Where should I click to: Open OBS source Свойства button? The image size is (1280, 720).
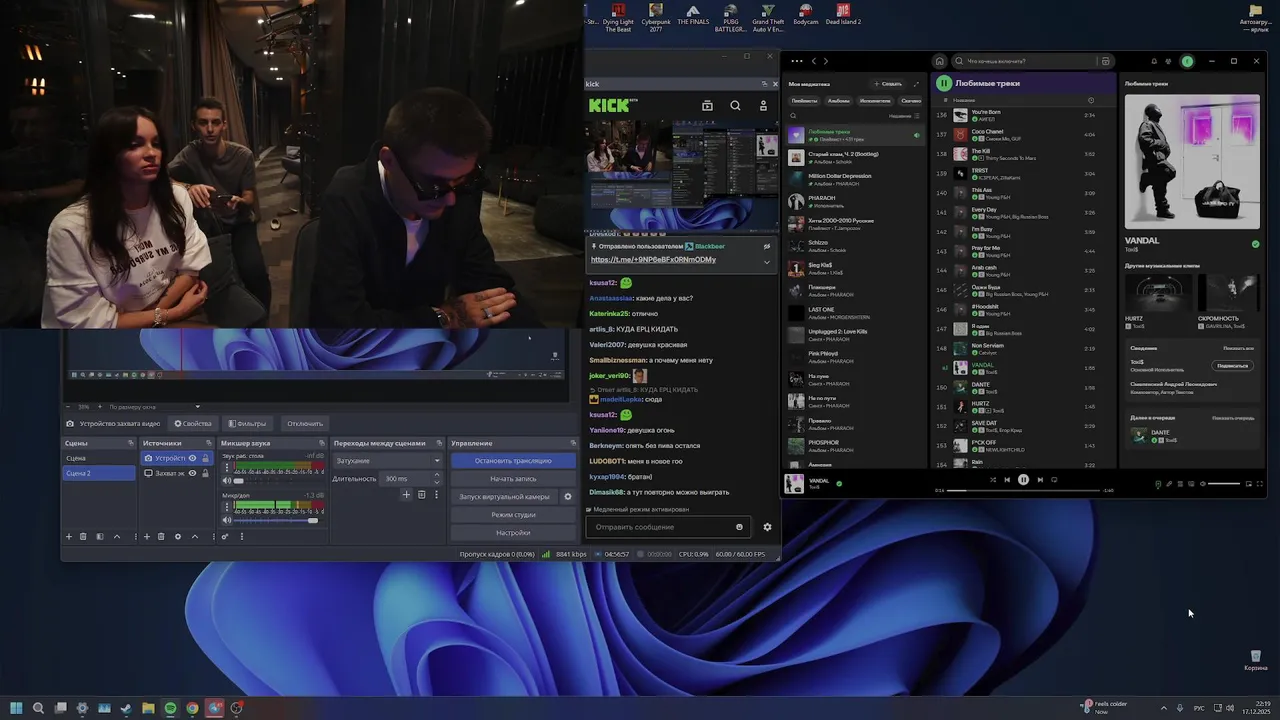pyautogui.click(x=191, y=423)
